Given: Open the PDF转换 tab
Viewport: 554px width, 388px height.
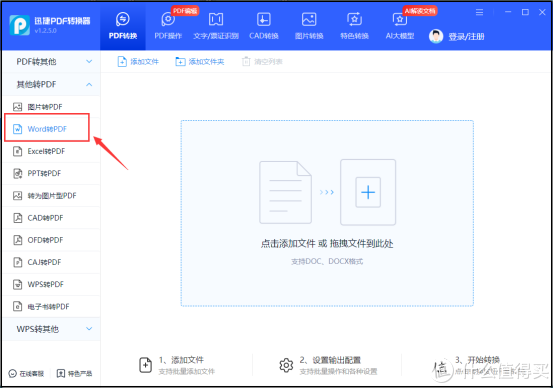Looking at the screenshot, I should 123,26.
